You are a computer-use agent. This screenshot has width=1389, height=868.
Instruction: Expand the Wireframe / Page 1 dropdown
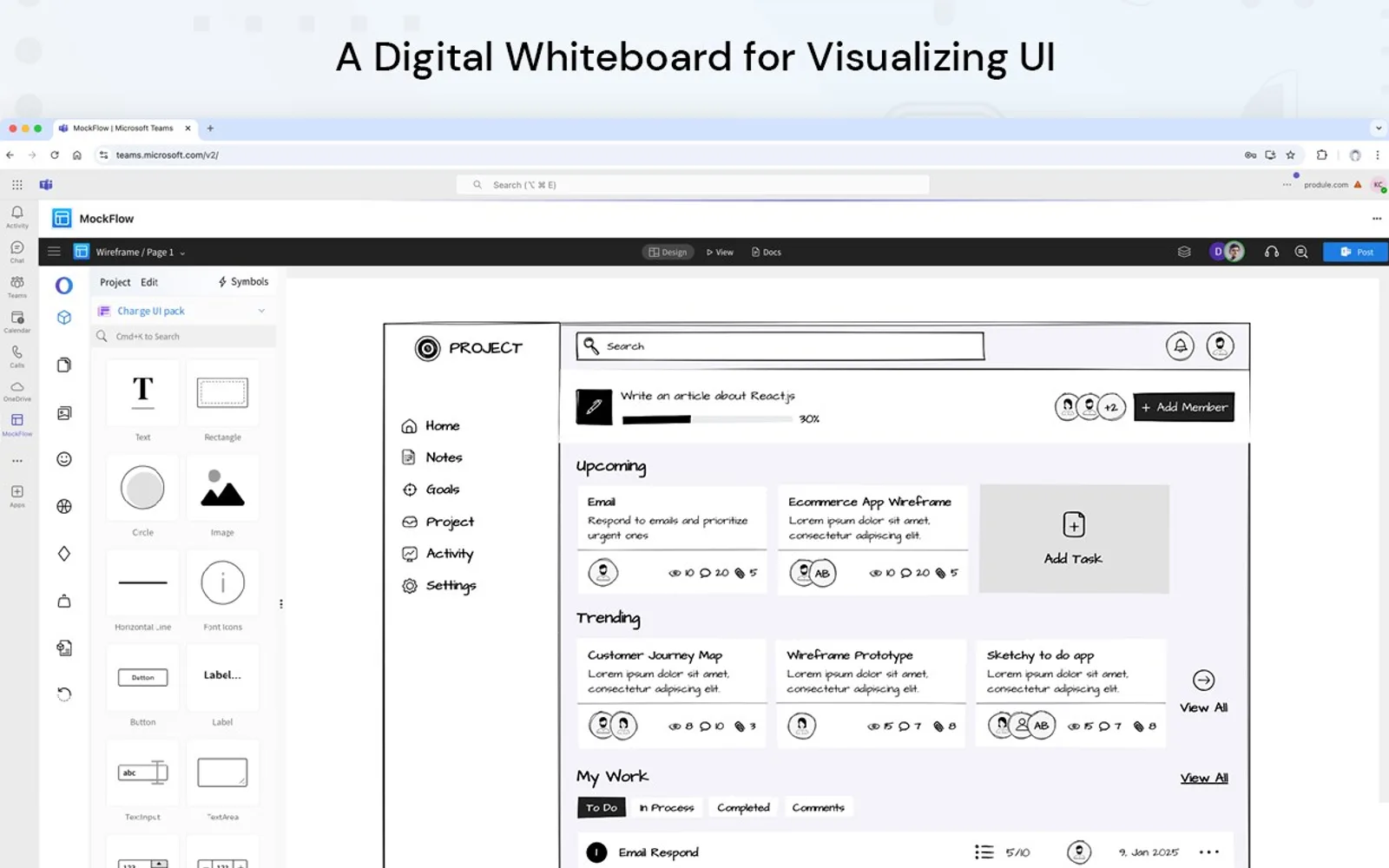pyautogui.click(x=182, y=253)
